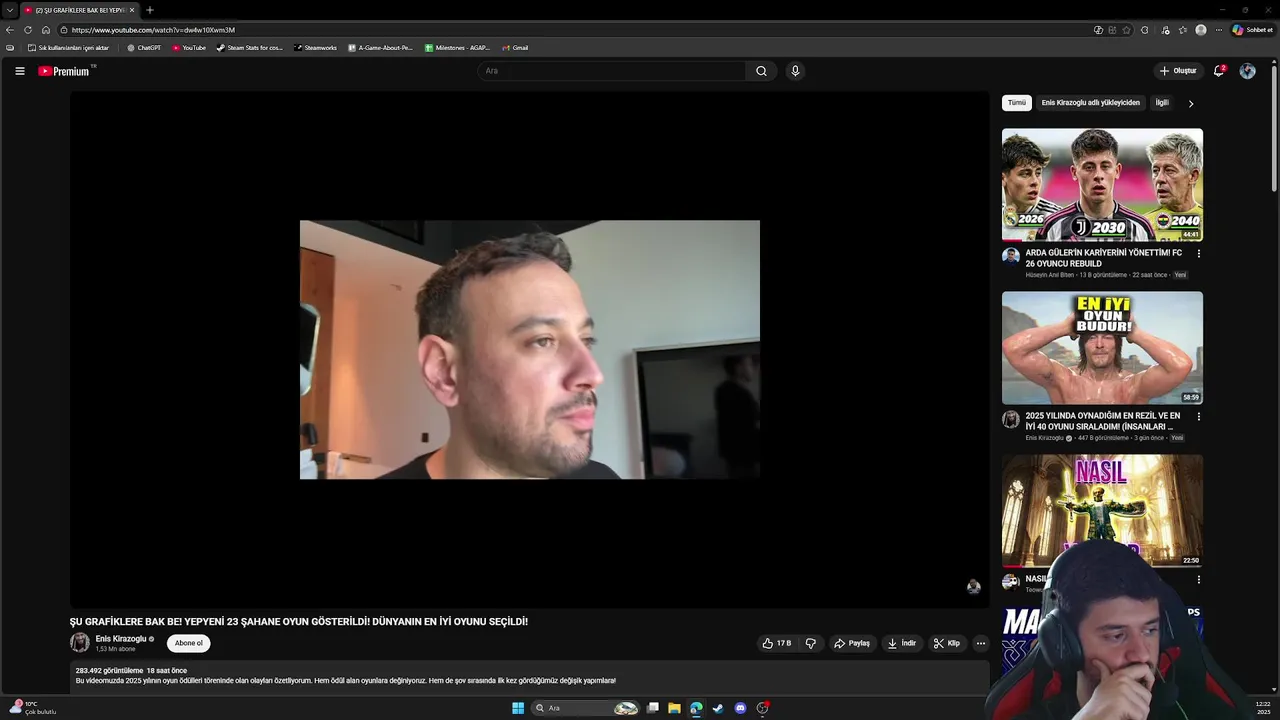Open EN İYİ OYUN BUDUR thumbnail
1280x720 pixels.
1102,348
